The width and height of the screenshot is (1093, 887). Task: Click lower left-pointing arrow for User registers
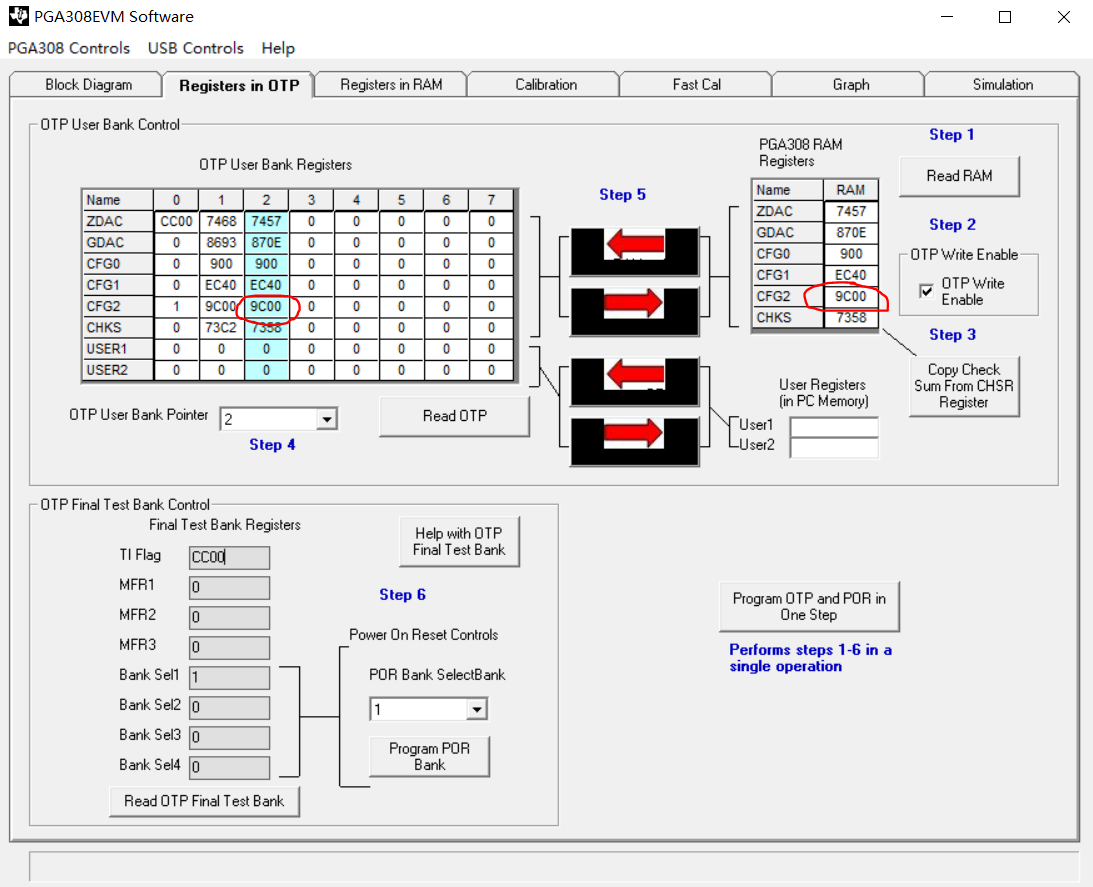pos(634,381)
